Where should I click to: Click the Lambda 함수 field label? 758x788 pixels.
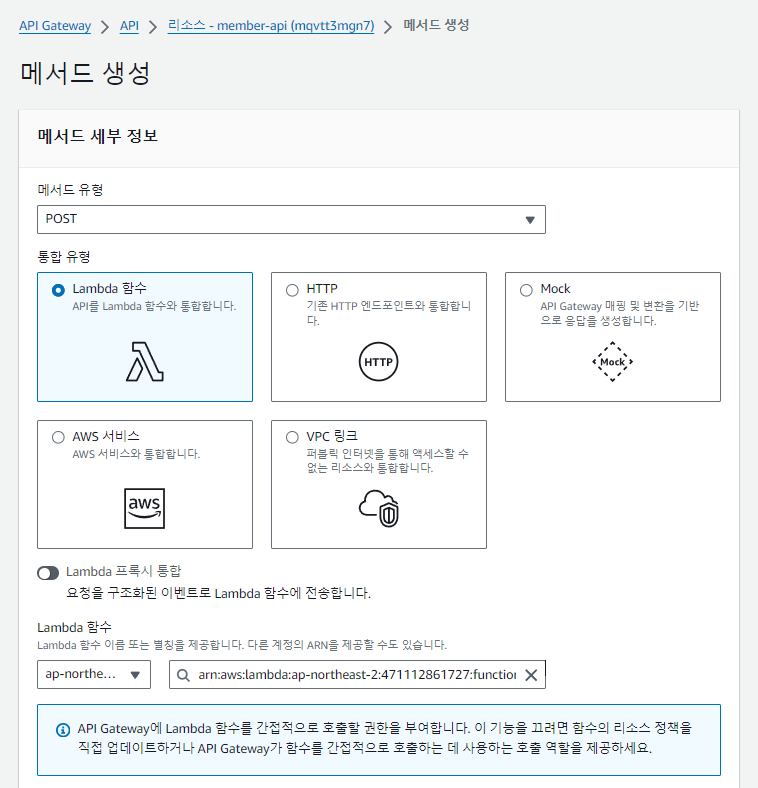click(74, 627)
